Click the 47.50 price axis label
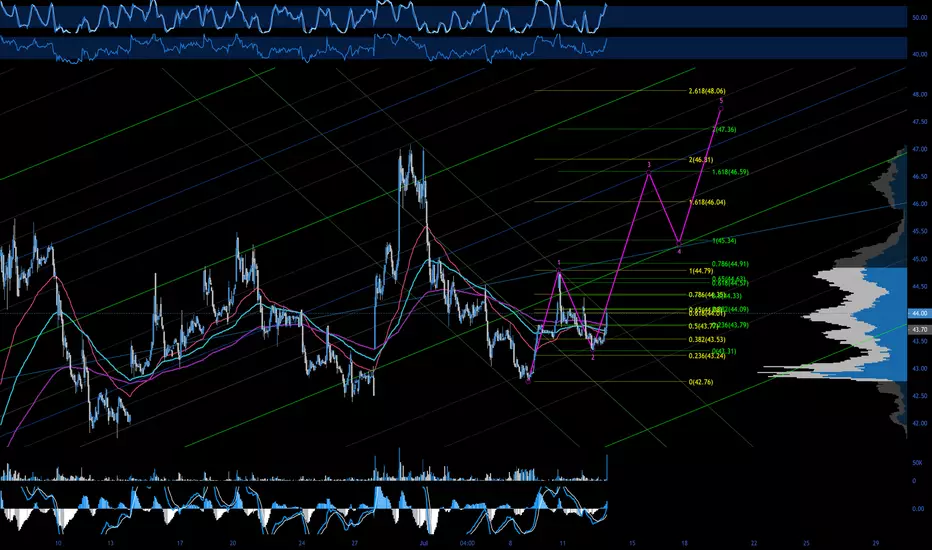 tap(920, 121)
